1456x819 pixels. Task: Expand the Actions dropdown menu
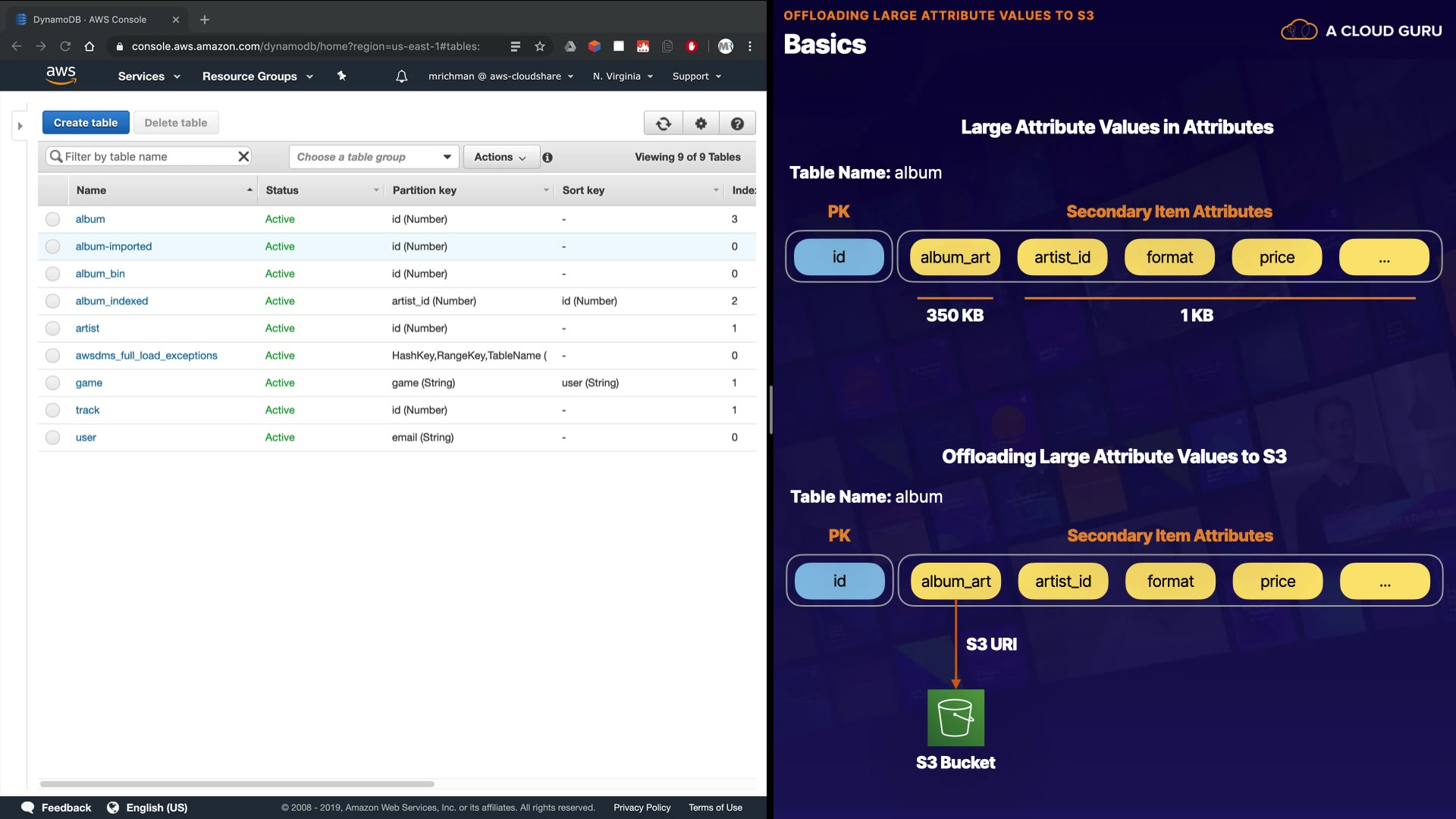(500, 157)
